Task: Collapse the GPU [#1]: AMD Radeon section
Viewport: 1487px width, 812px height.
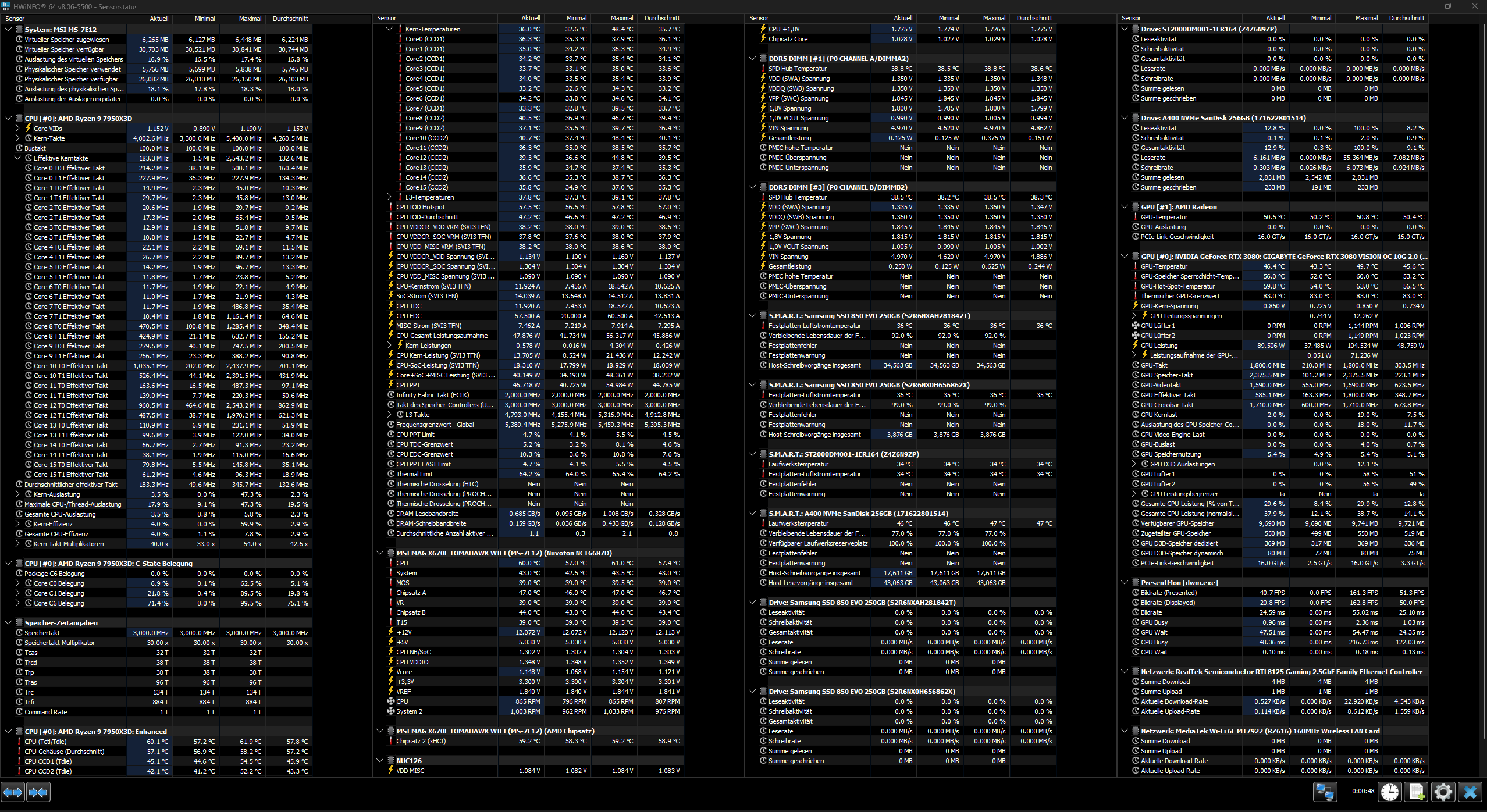Action: click(1125, 207)
